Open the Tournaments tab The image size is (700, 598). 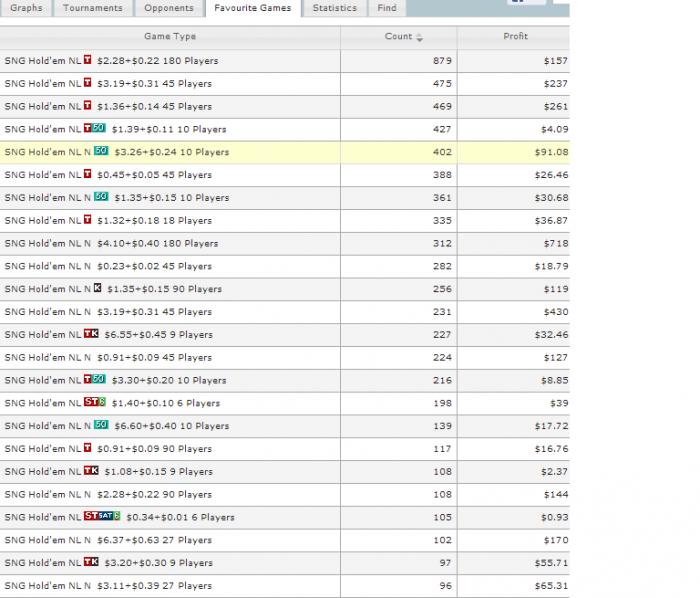92,8
